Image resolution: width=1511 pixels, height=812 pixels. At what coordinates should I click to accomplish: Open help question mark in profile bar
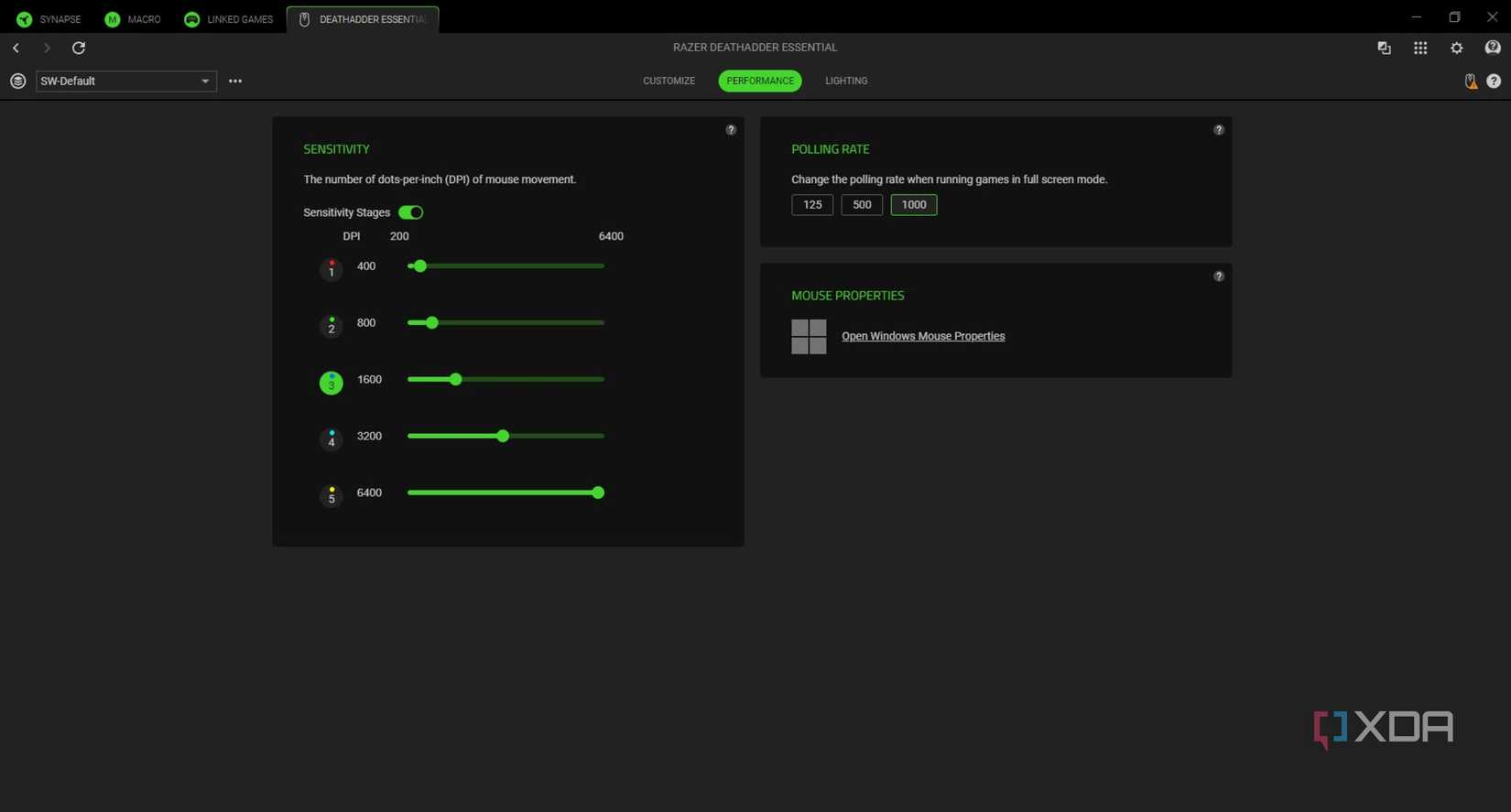(x=1494, y=81)
